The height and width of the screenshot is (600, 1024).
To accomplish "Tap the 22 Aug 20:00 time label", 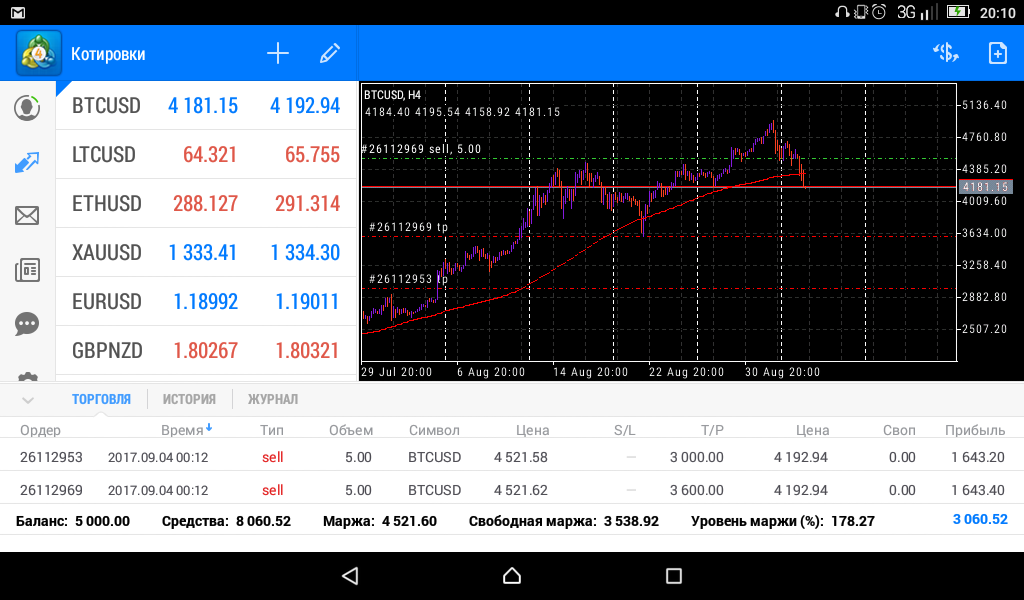I will pyautogui.click(x=686, y=372).
